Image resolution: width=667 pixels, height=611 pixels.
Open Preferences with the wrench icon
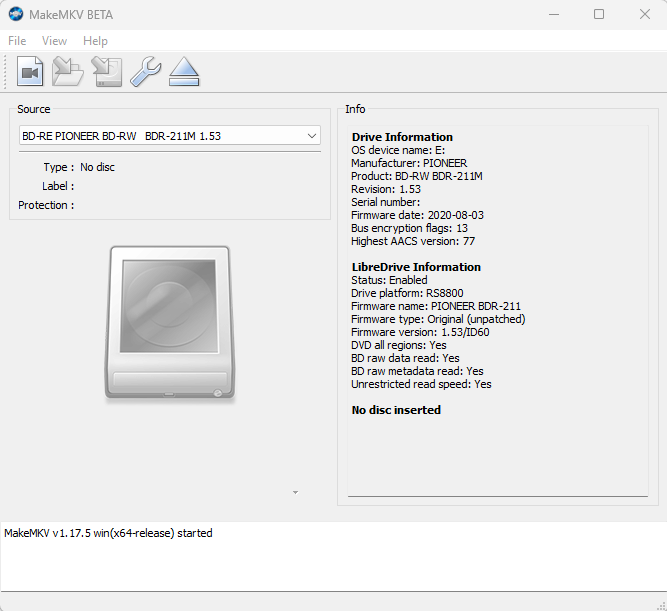pos(145,71)
